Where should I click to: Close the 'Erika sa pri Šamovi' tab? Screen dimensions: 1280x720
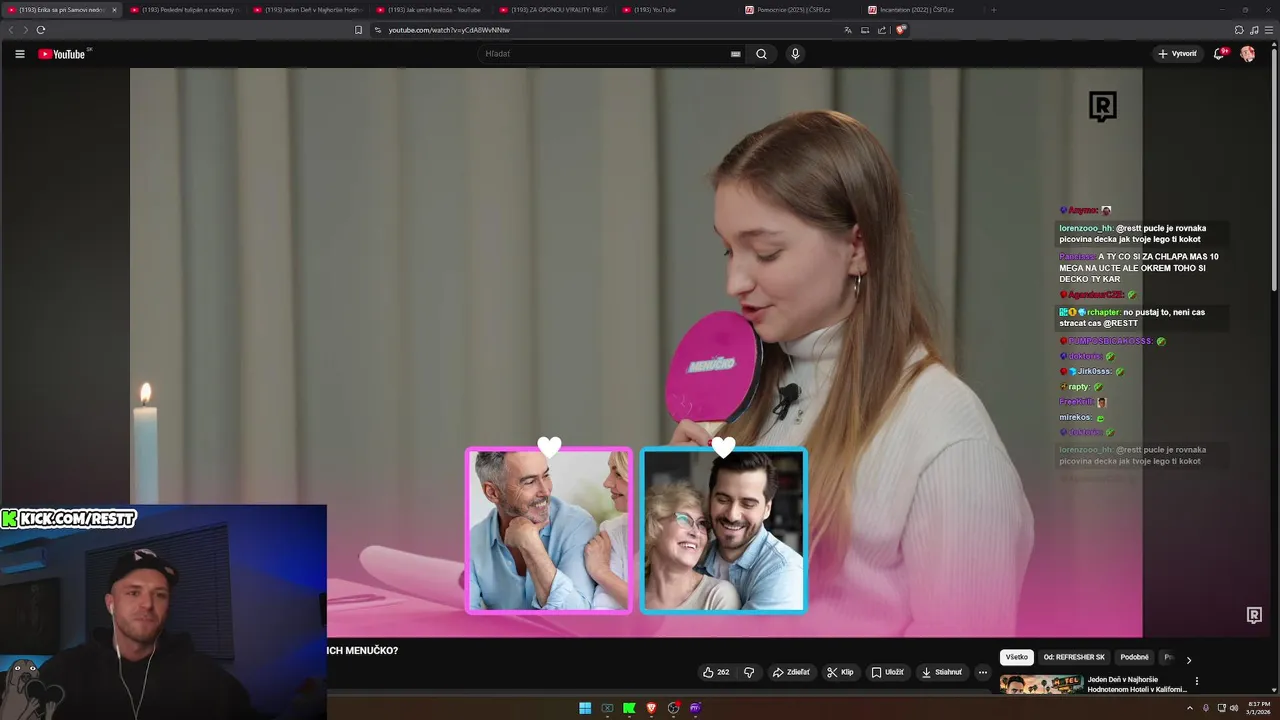tap(114, 10)
